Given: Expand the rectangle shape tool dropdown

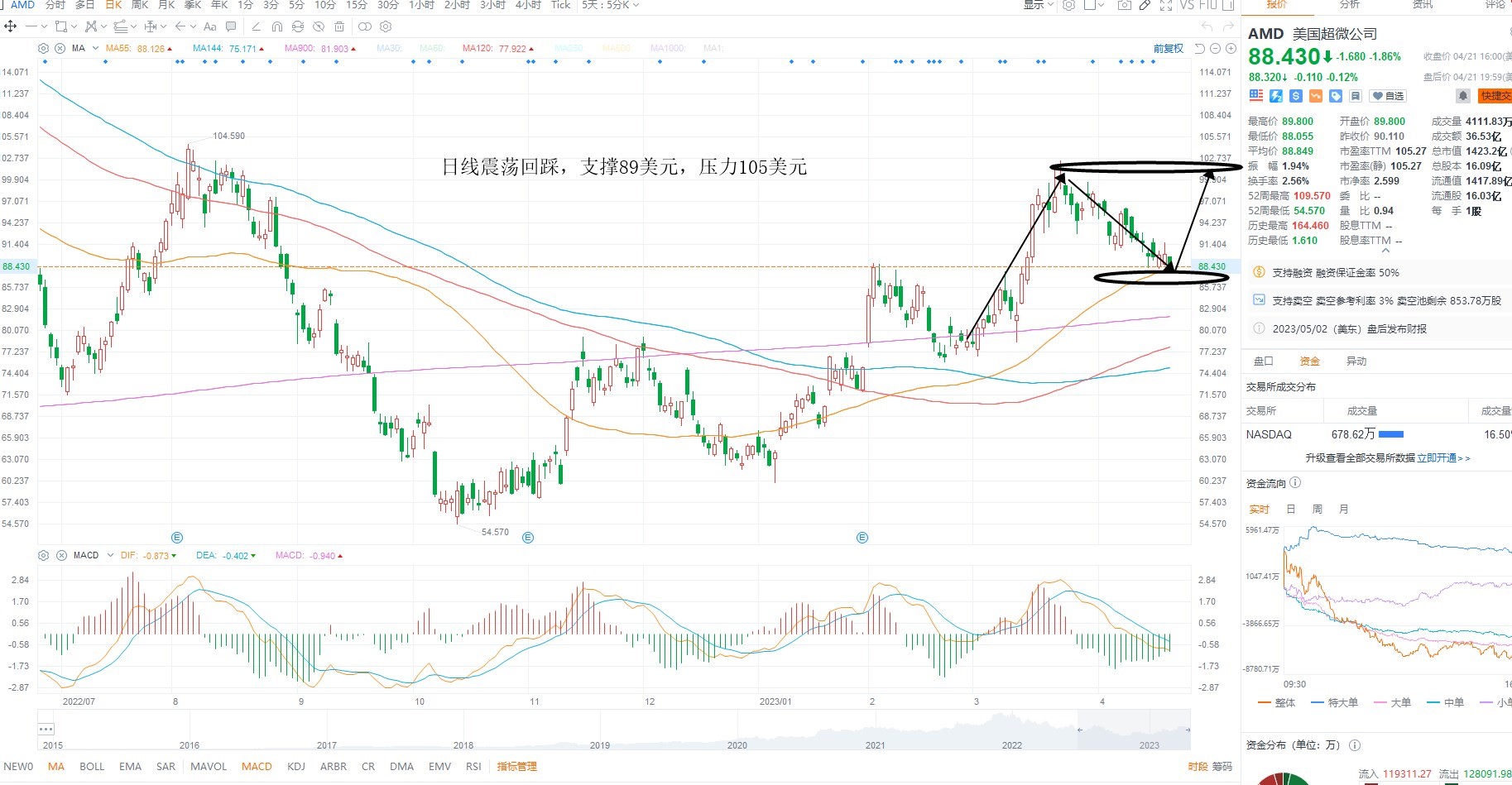Looking at the screenshot, I should click(74, 26).
